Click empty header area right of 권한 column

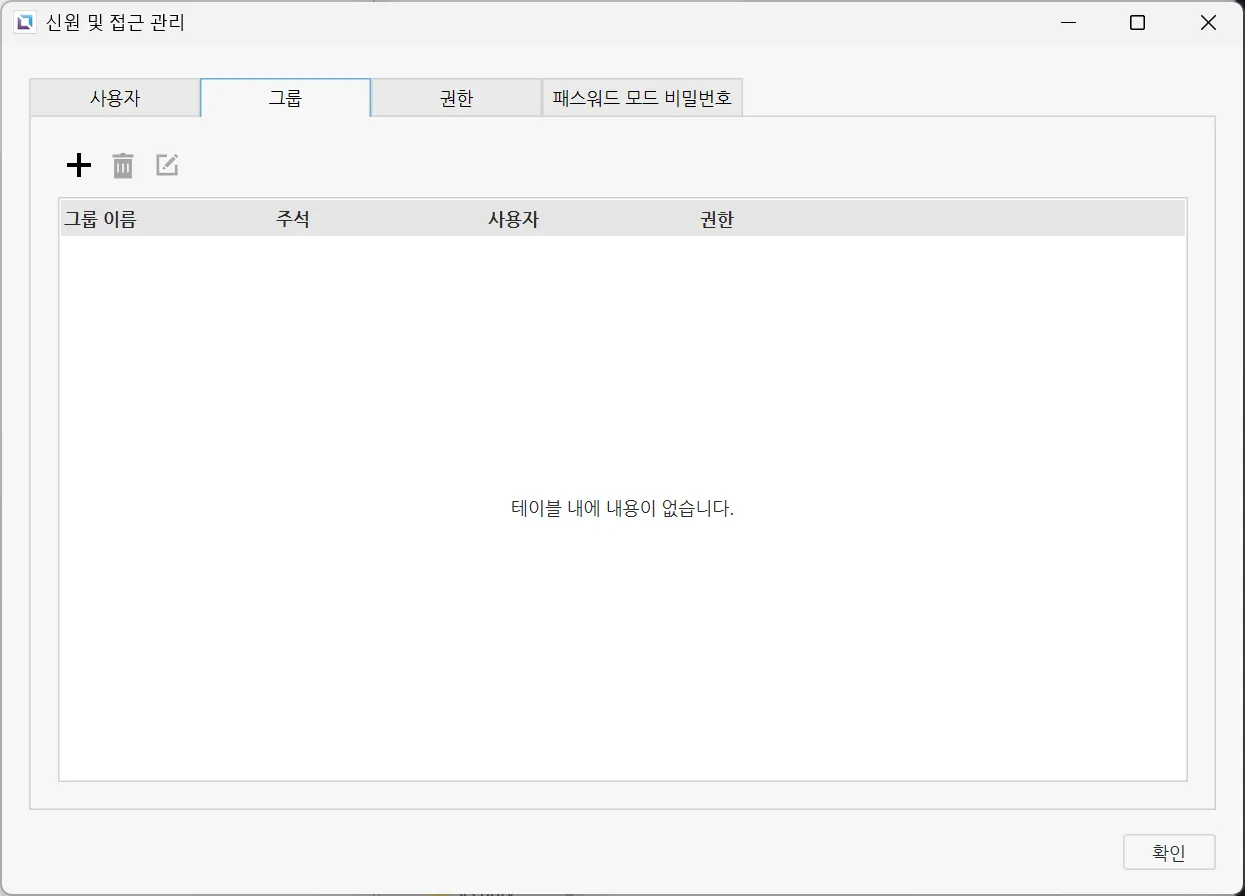pos(960,220)
